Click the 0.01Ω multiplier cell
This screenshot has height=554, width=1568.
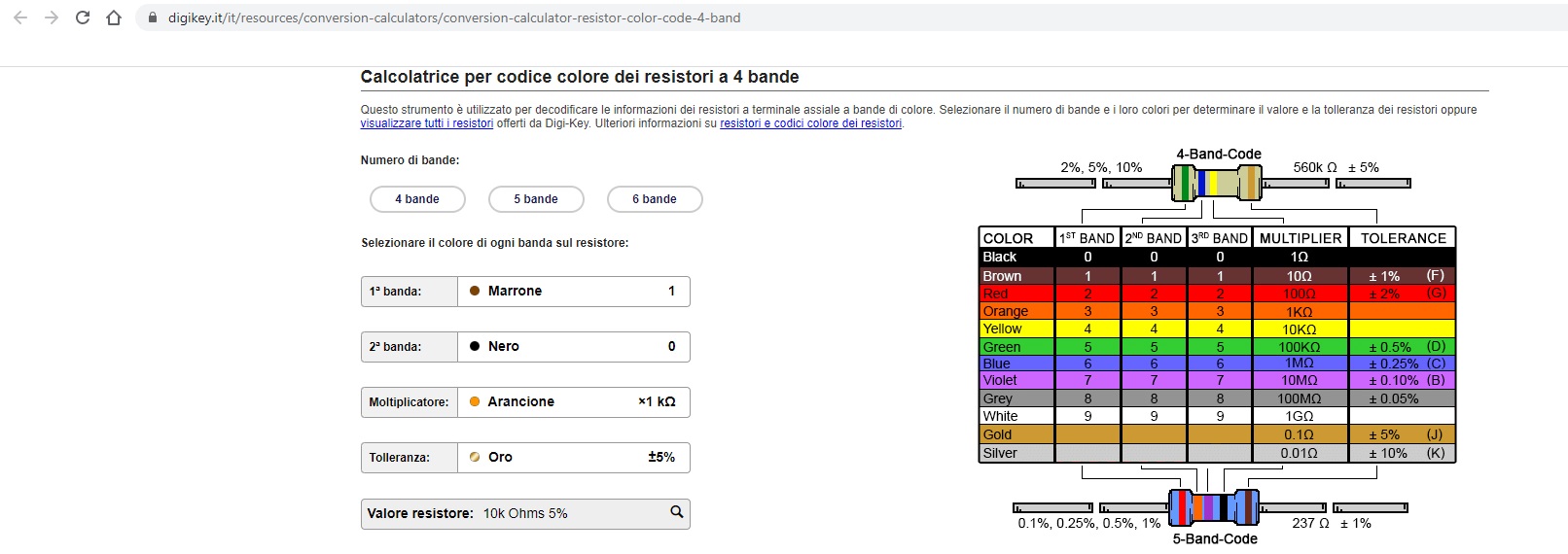point(1300,453)
